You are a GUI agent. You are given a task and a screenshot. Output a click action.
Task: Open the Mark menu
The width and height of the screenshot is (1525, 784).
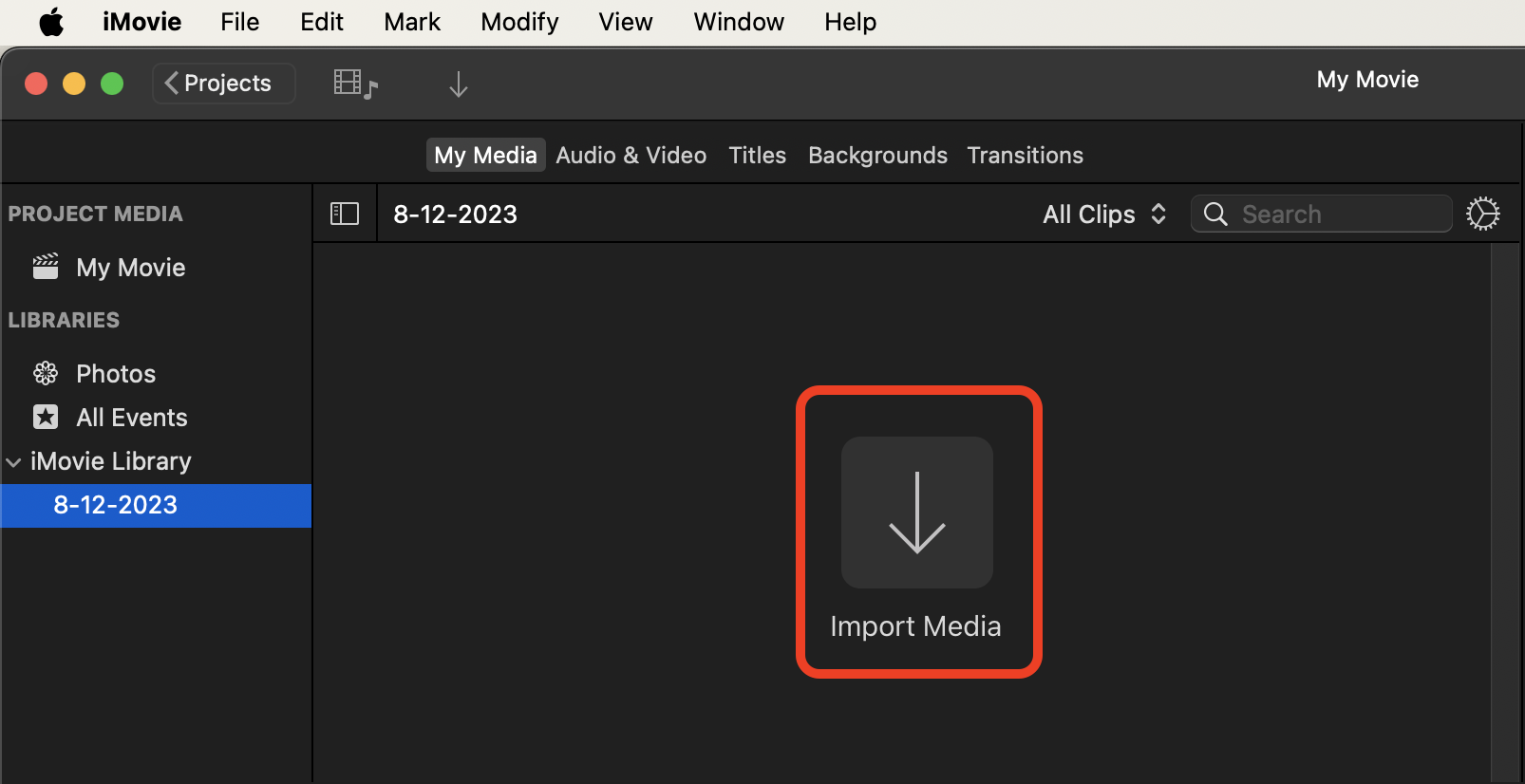click(412, 22)
